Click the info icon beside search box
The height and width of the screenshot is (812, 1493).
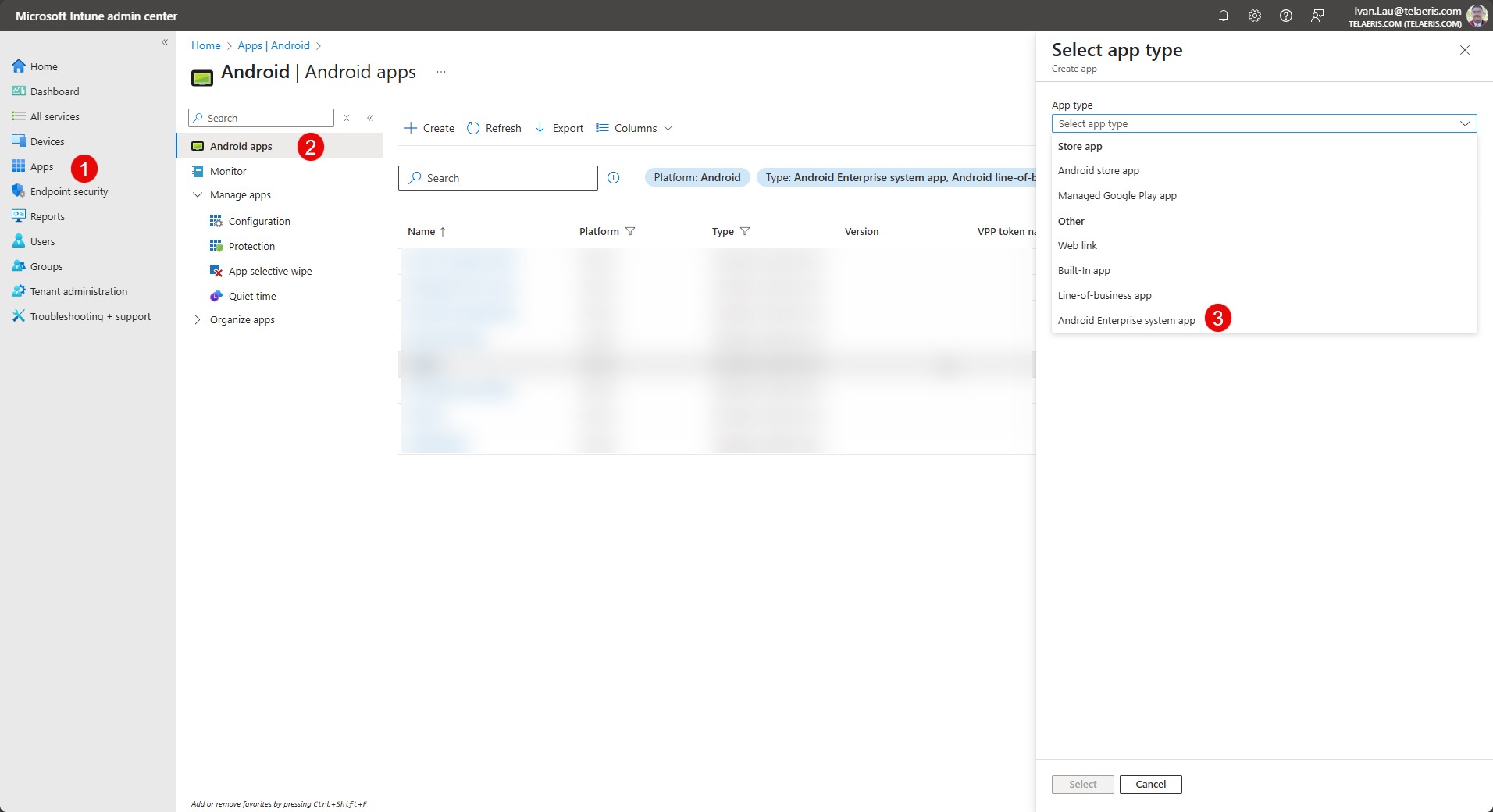pos(614,178)
